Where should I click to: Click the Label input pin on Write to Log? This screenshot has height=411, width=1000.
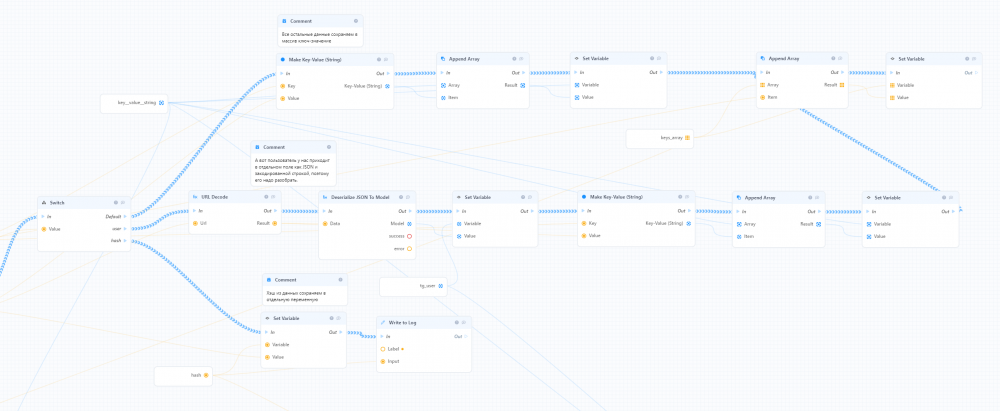pyautogui.click(x=383, y=349)
